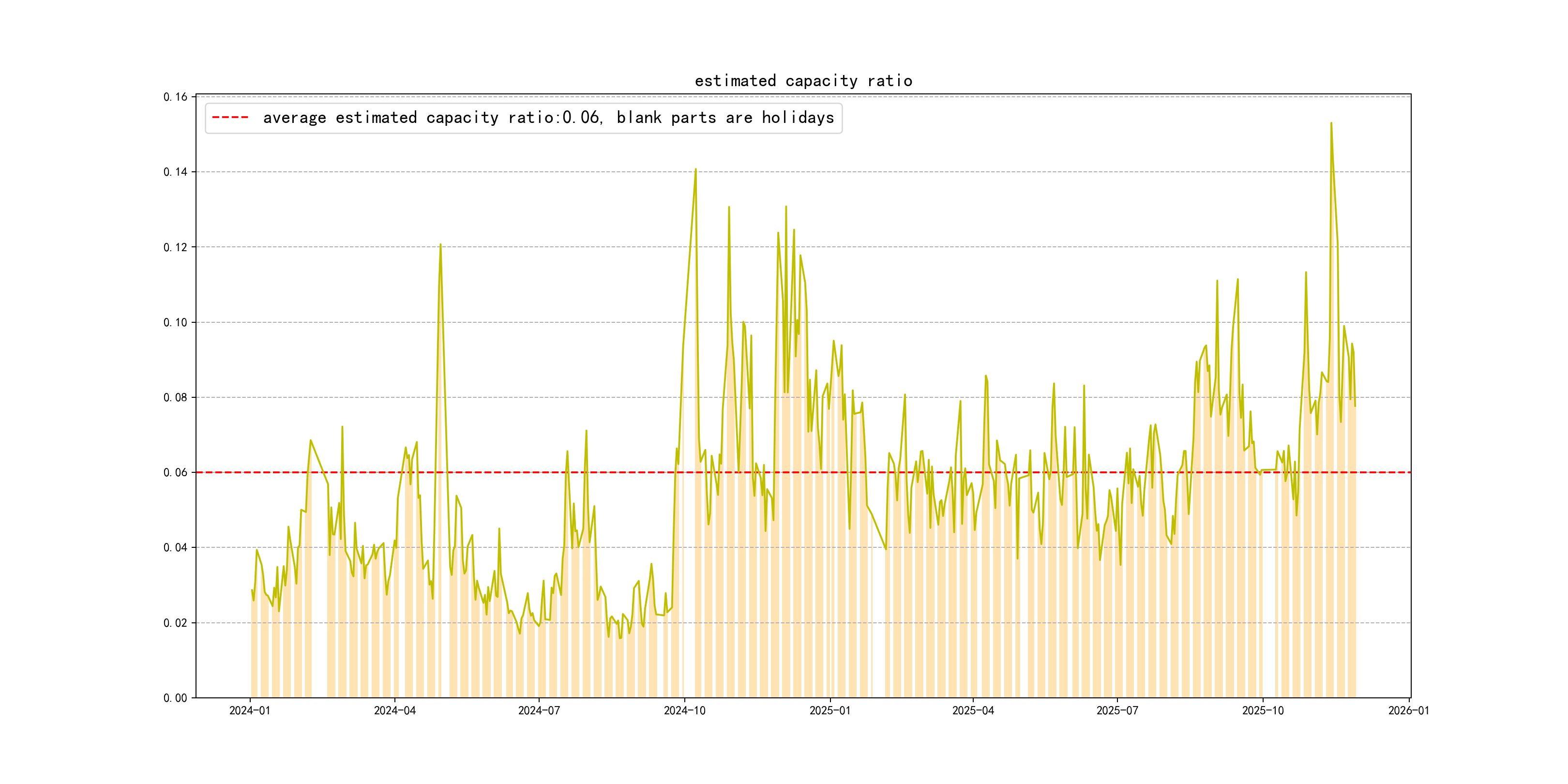This screenshot has width=1568, height=784.
Task: Click the 0.06 y-axis label
Action: coord(175,472)
